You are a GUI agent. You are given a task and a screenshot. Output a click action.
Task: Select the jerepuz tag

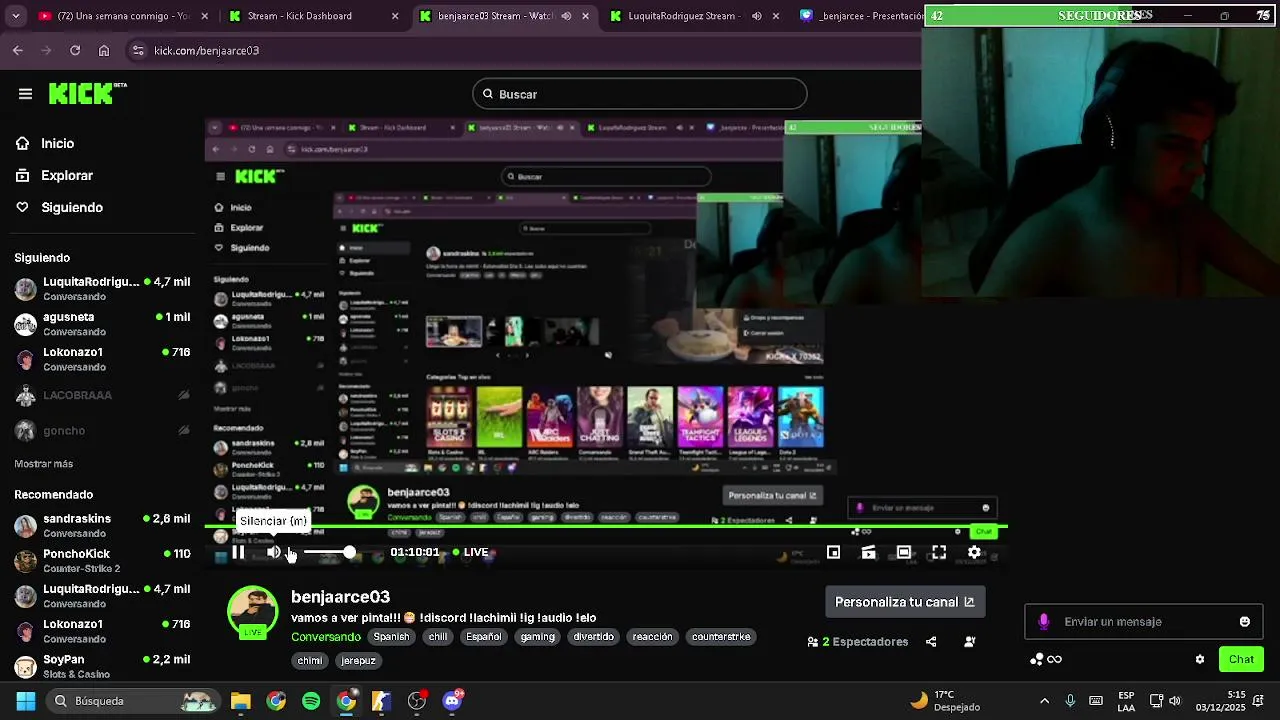tap(358, 661)
